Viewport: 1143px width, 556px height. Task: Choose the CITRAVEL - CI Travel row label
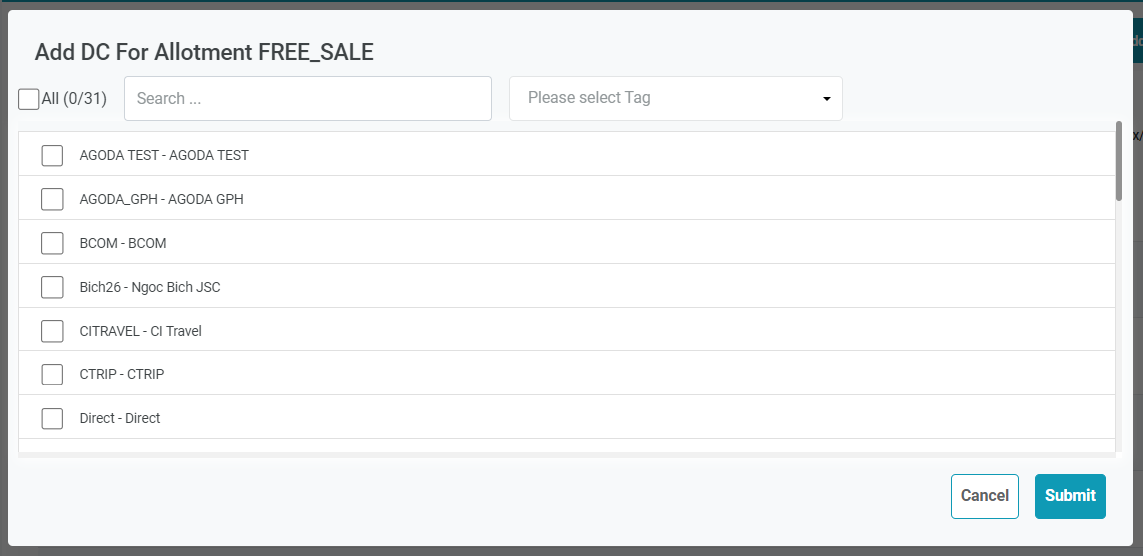(x=140, y=331)
